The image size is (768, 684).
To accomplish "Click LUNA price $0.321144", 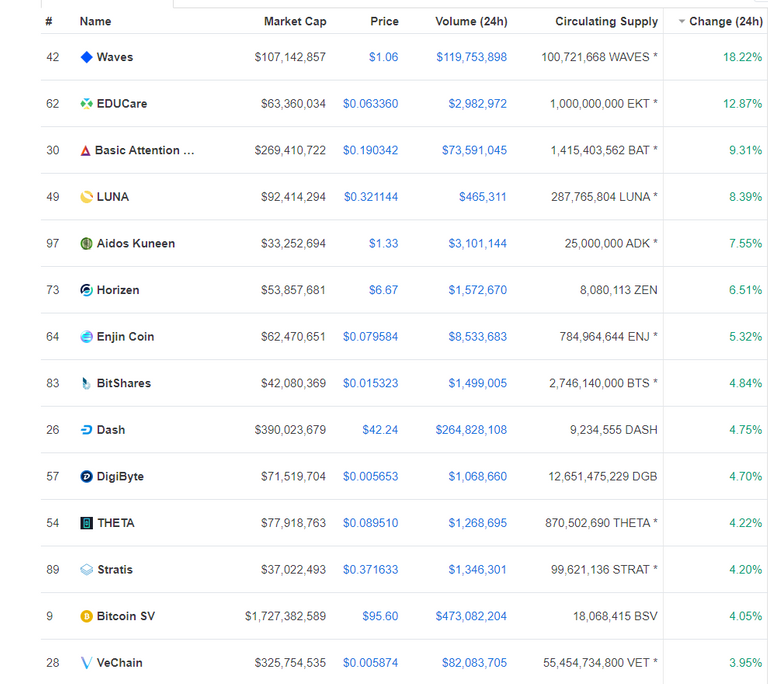I will pyautogui.click(x=371, y=197).
